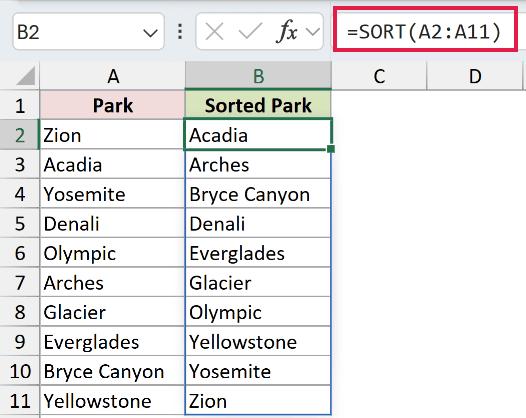Select cell A4 containing "Yosemite"
The width and height of the screenshot is (526, 418).
[112, 194]
